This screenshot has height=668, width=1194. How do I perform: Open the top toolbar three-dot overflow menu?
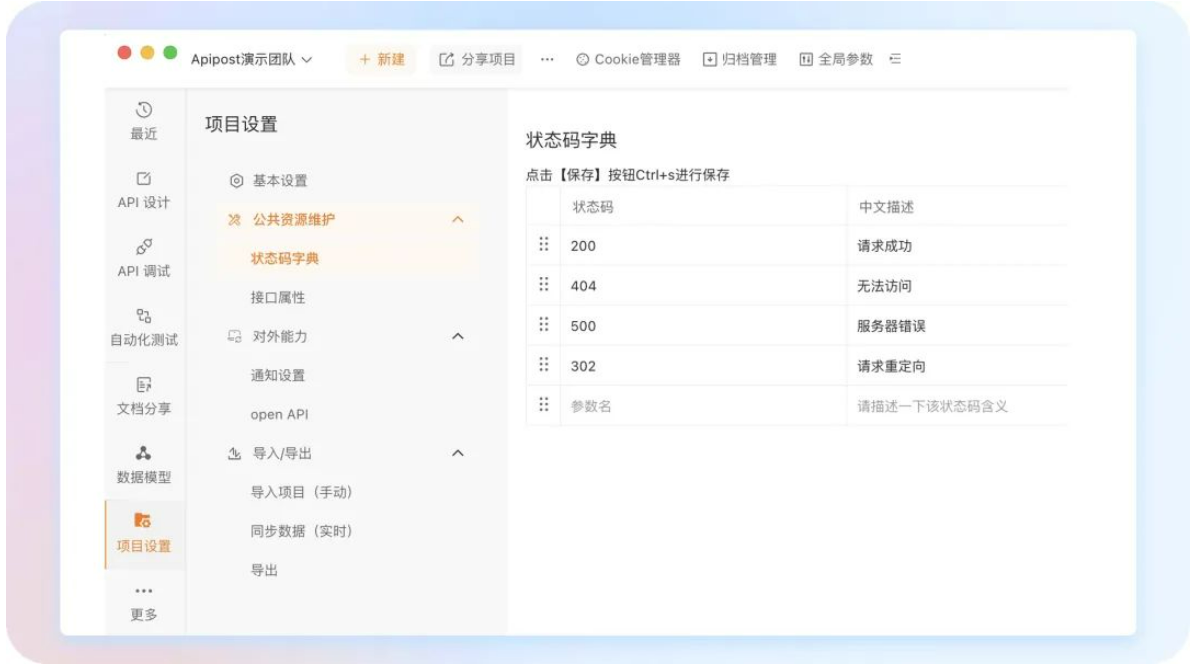(547, 59)
